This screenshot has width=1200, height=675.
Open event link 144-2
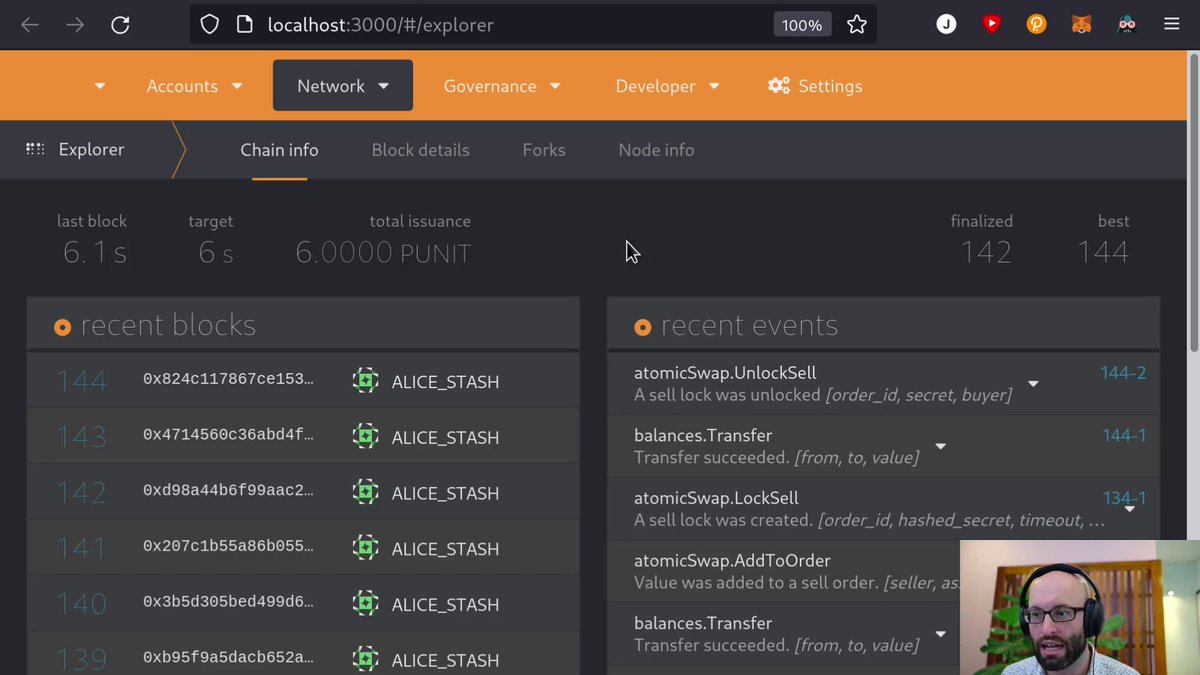1123,373
